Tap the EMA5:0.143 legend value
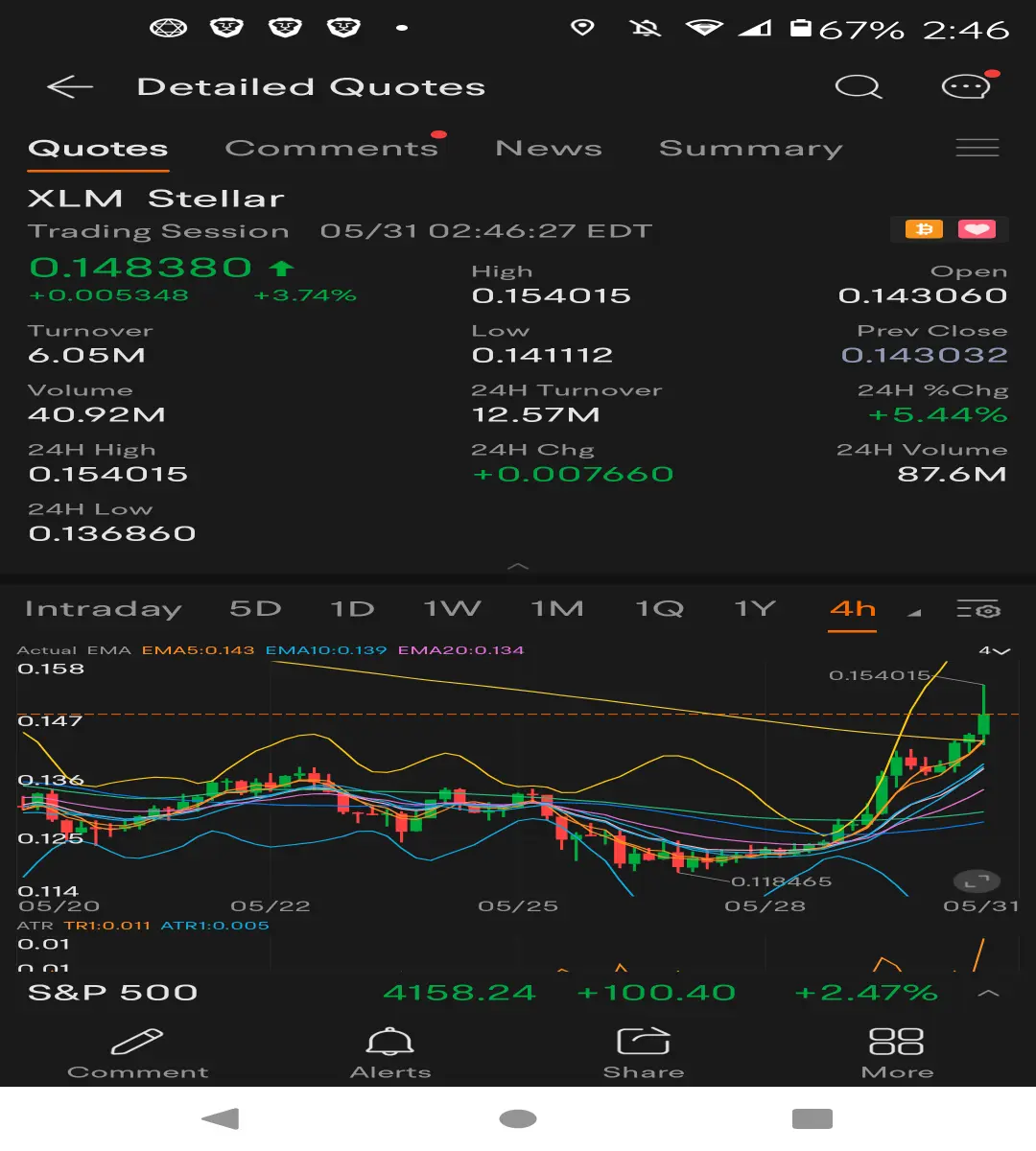This screenshot has height=1151, width=1036. click(x=199, y=650)
